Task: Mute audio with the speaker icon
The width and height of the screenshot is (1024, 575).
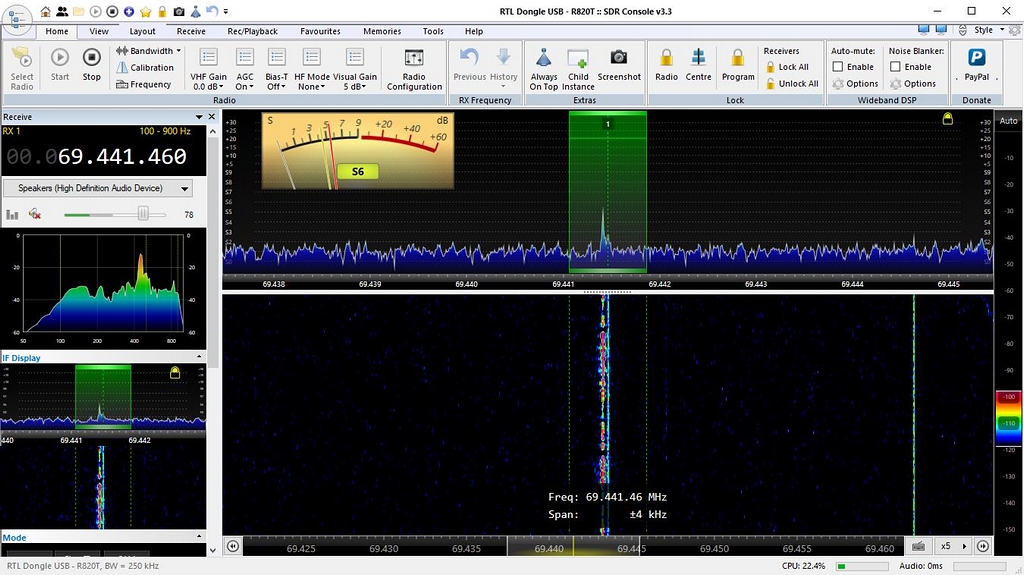Action: click(x=35, y=214)
